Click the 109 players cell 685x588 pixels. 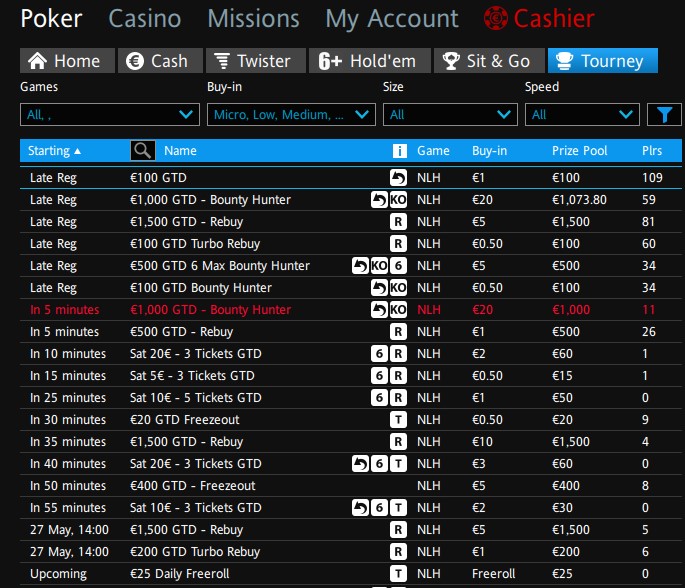[652, 178]
